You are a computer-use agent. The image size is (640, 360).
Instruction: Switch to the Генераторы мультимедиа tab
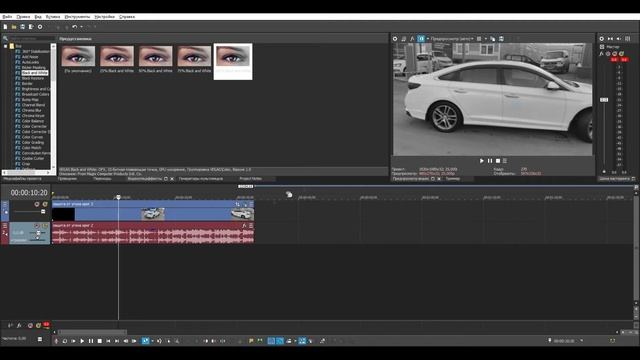click(x=201, y=179)
